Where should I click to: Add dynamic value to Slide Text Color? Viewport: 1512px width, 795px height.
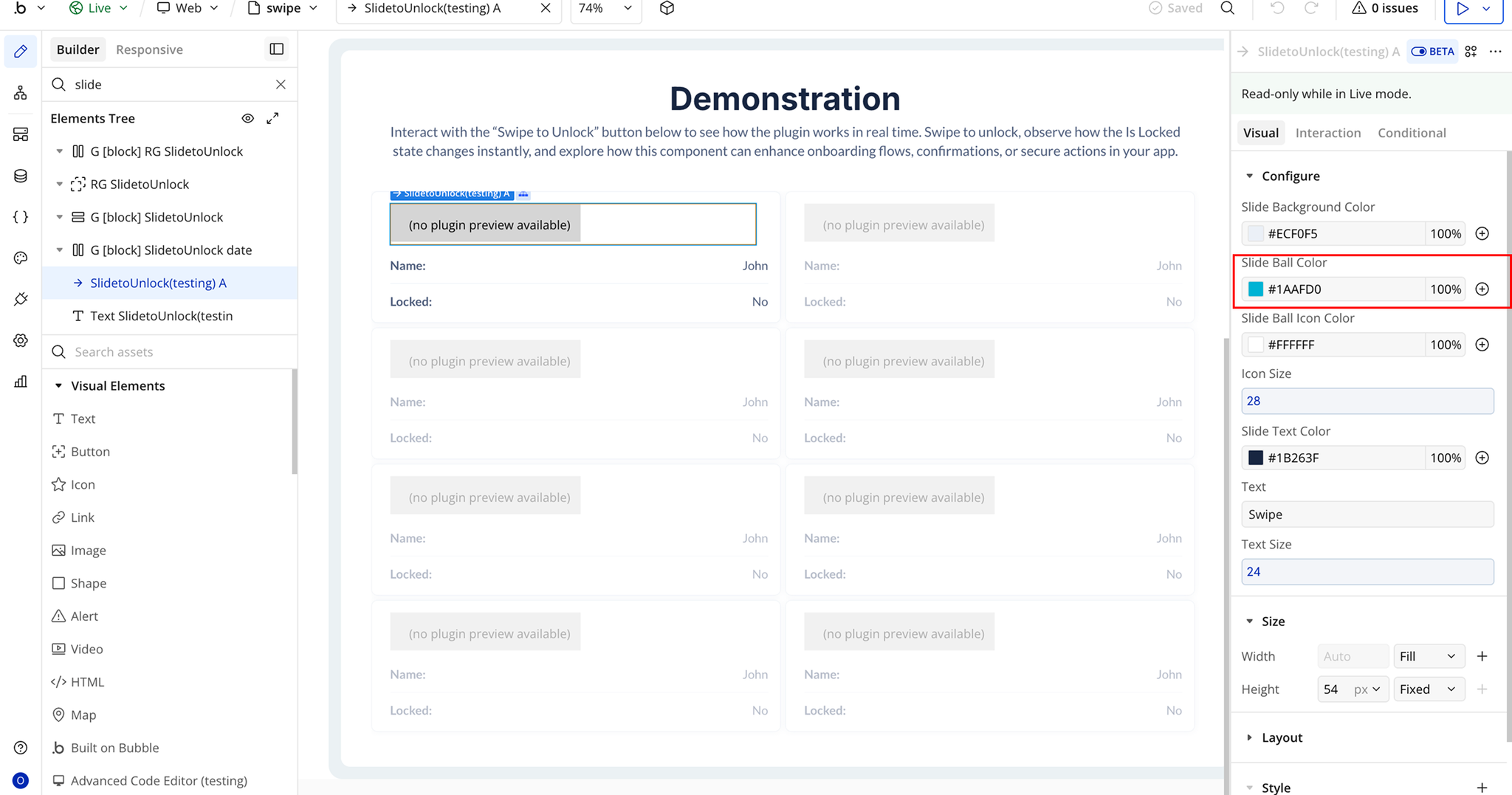click(x=1482, y=458)
